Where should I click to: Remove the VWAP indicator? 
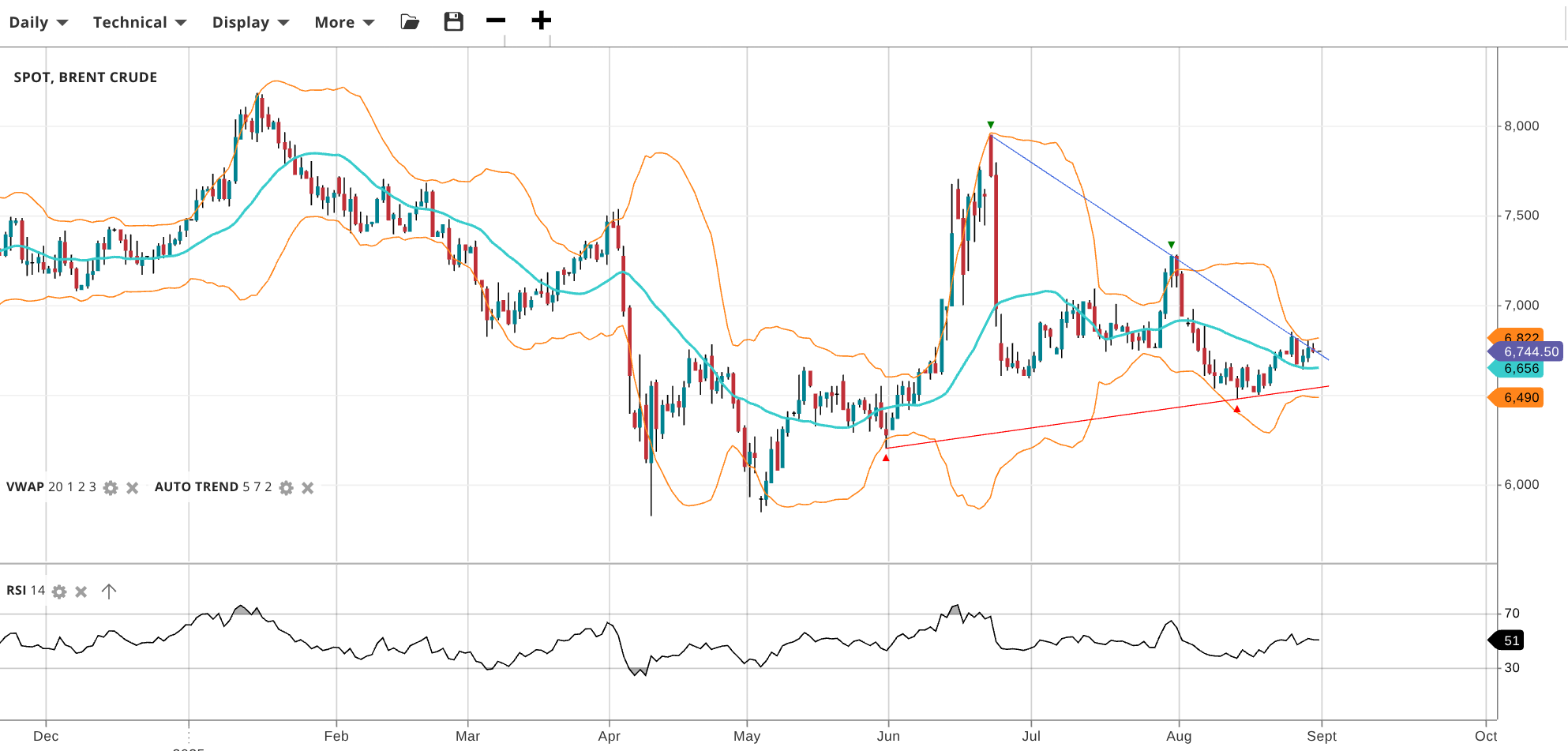pyautogui.click(x=133, y=488)
